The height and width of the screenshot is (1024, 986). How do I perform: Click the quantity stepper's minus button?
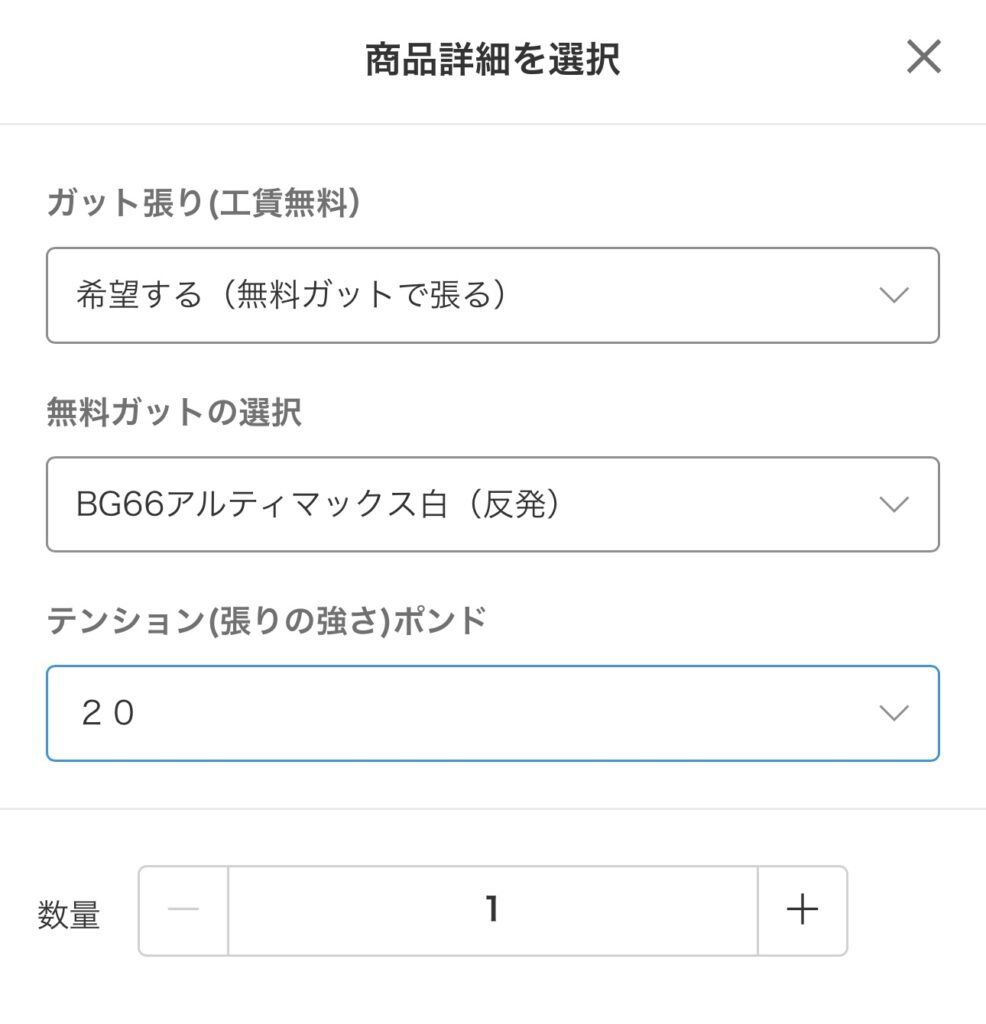point(183,910)
